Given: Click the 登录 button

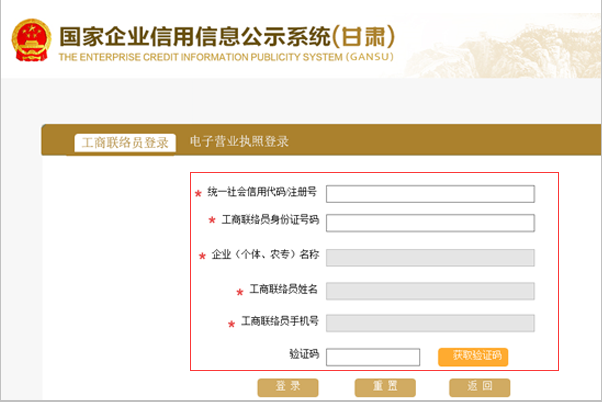Looking at the screenshot, I should (288, 387).
